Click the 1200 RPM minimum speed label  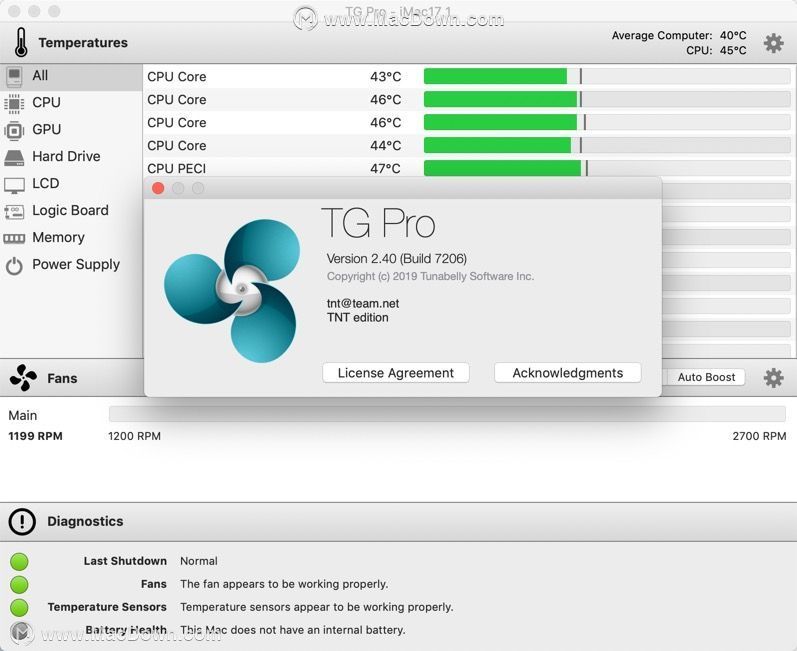point(134,436)
